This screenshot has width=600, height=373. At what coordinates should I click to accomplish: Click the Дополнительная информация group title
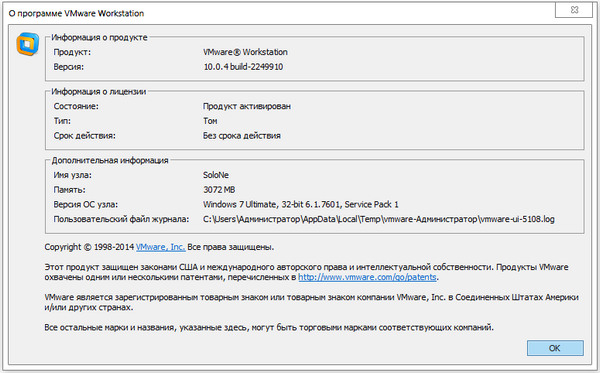pos(110,161)
